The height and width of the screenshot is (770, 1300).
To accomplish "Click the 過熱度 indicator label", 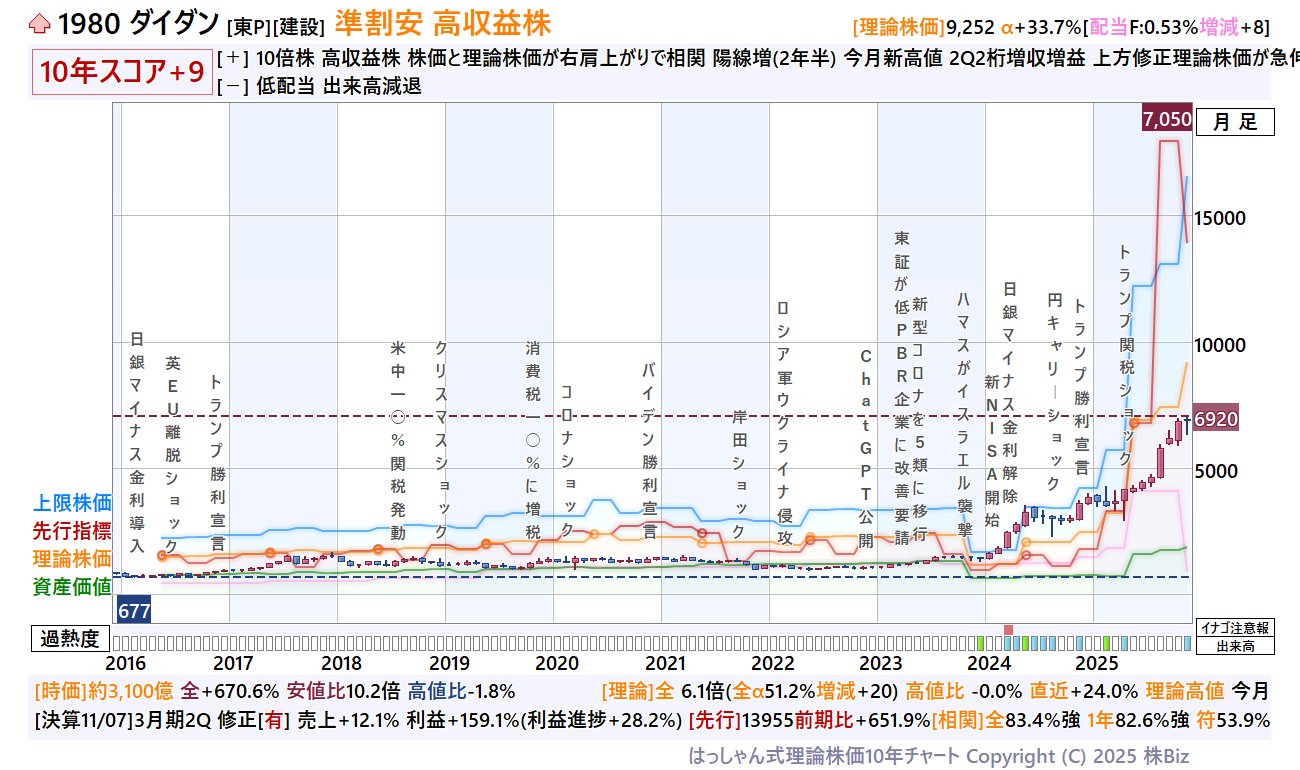I will (70, 639).
